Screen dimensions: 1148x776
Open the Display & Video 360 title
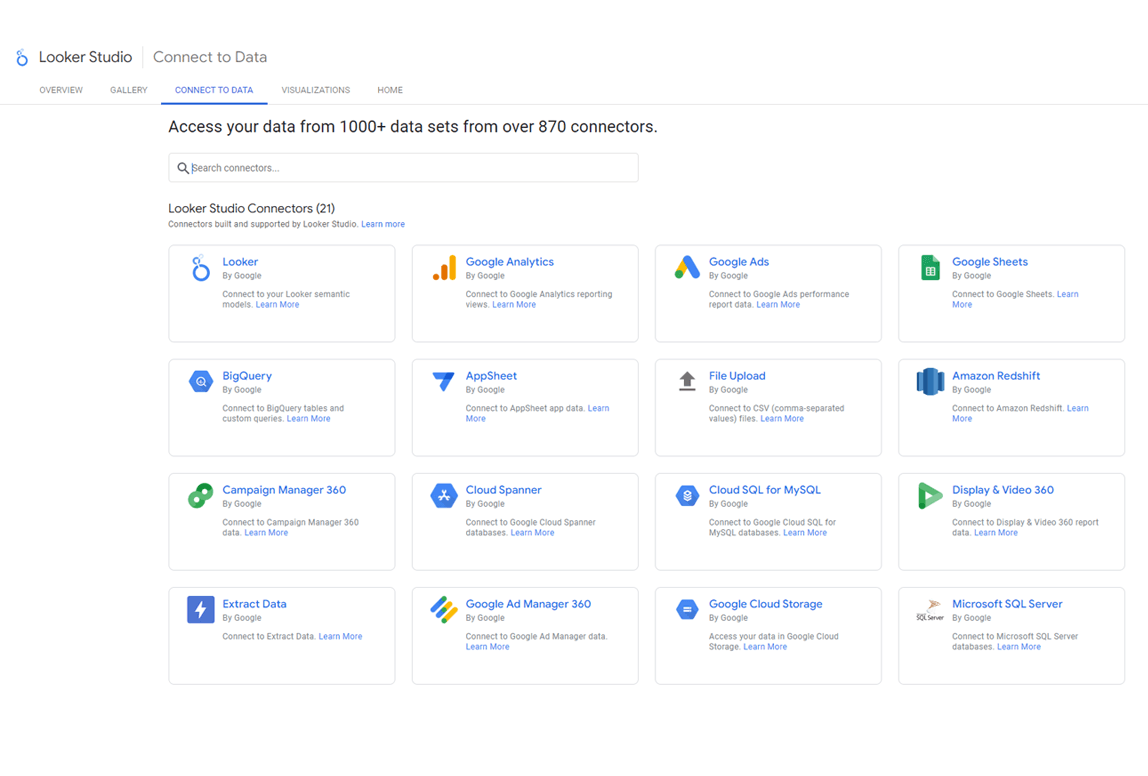point(1003,490)
